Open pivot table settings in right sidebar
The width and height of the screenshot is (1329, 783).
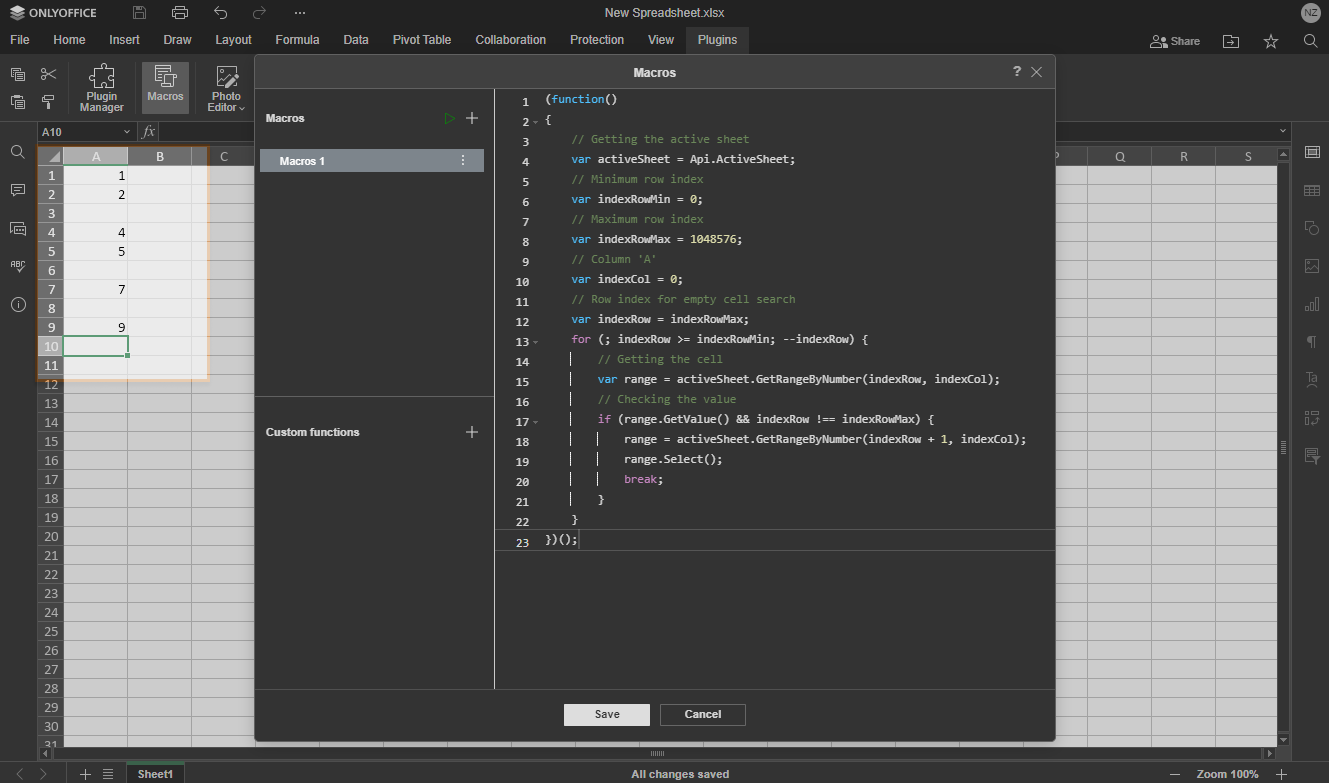(x=1312, y=418)
